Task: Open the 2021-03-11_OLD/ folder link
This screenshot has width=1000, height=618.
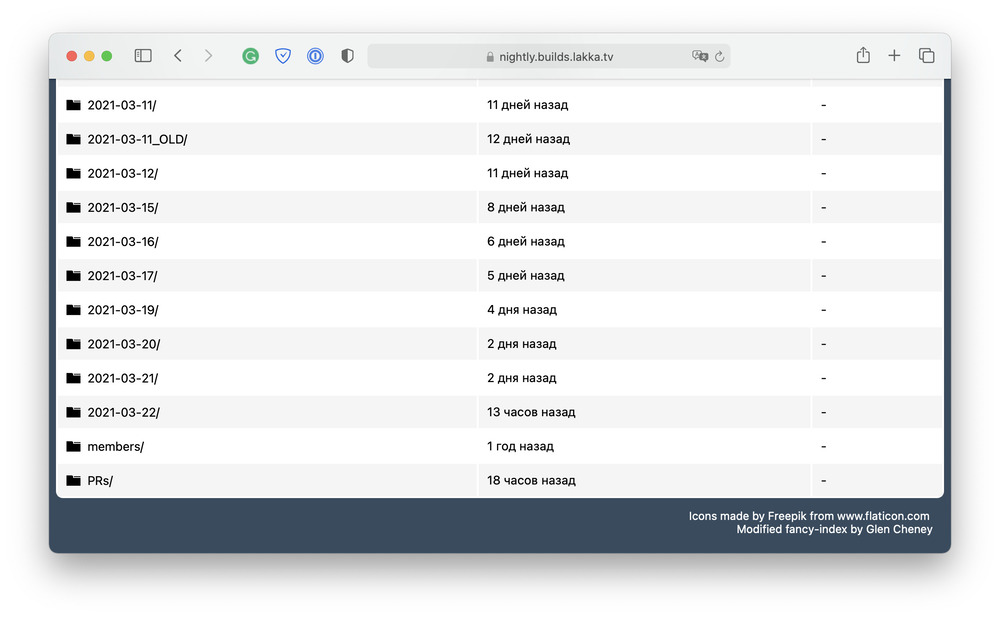Action: click(x=137, y=139)
